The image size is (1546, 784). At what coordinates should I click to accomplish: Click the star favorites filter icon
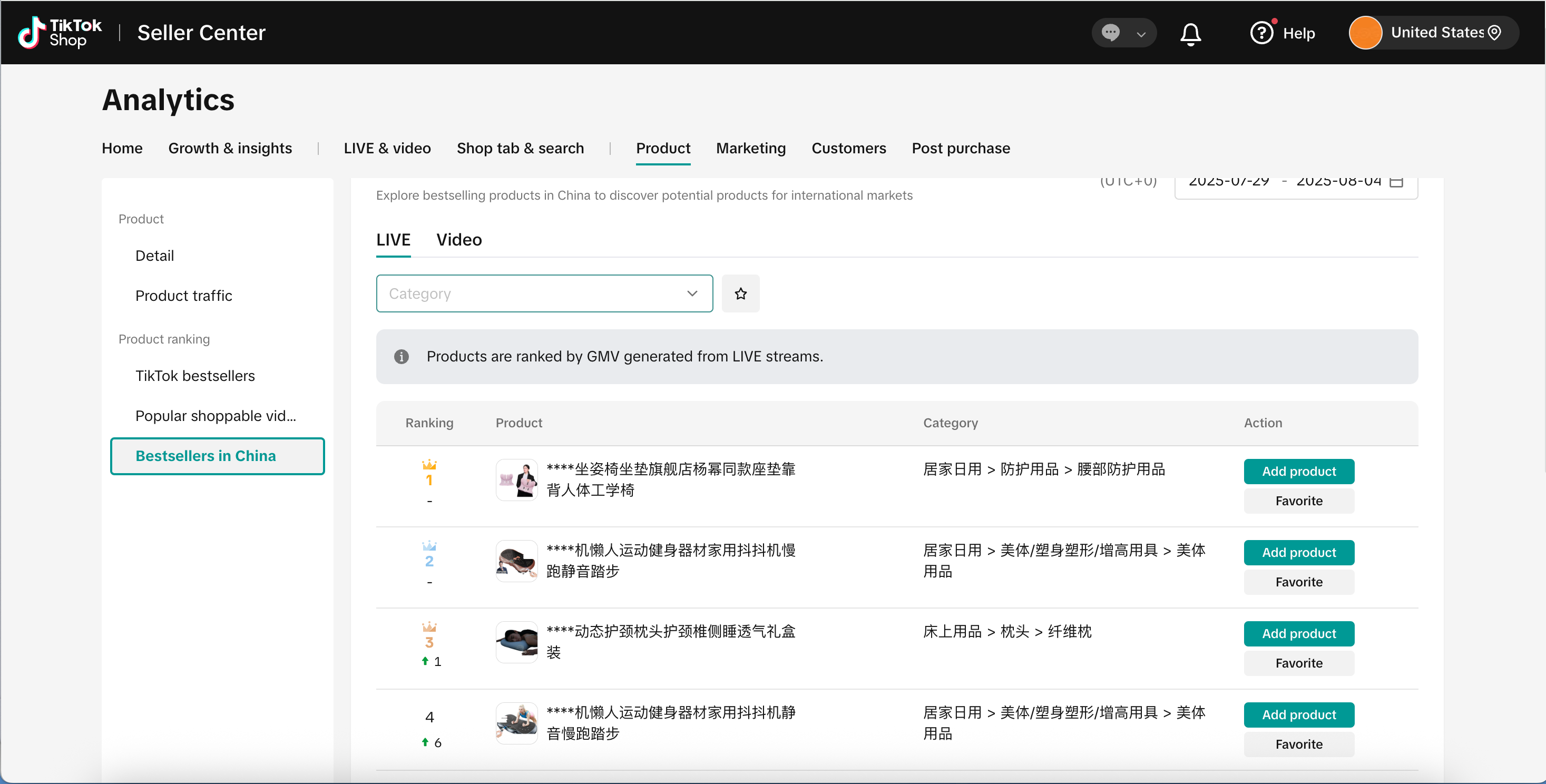pos(740,293)
